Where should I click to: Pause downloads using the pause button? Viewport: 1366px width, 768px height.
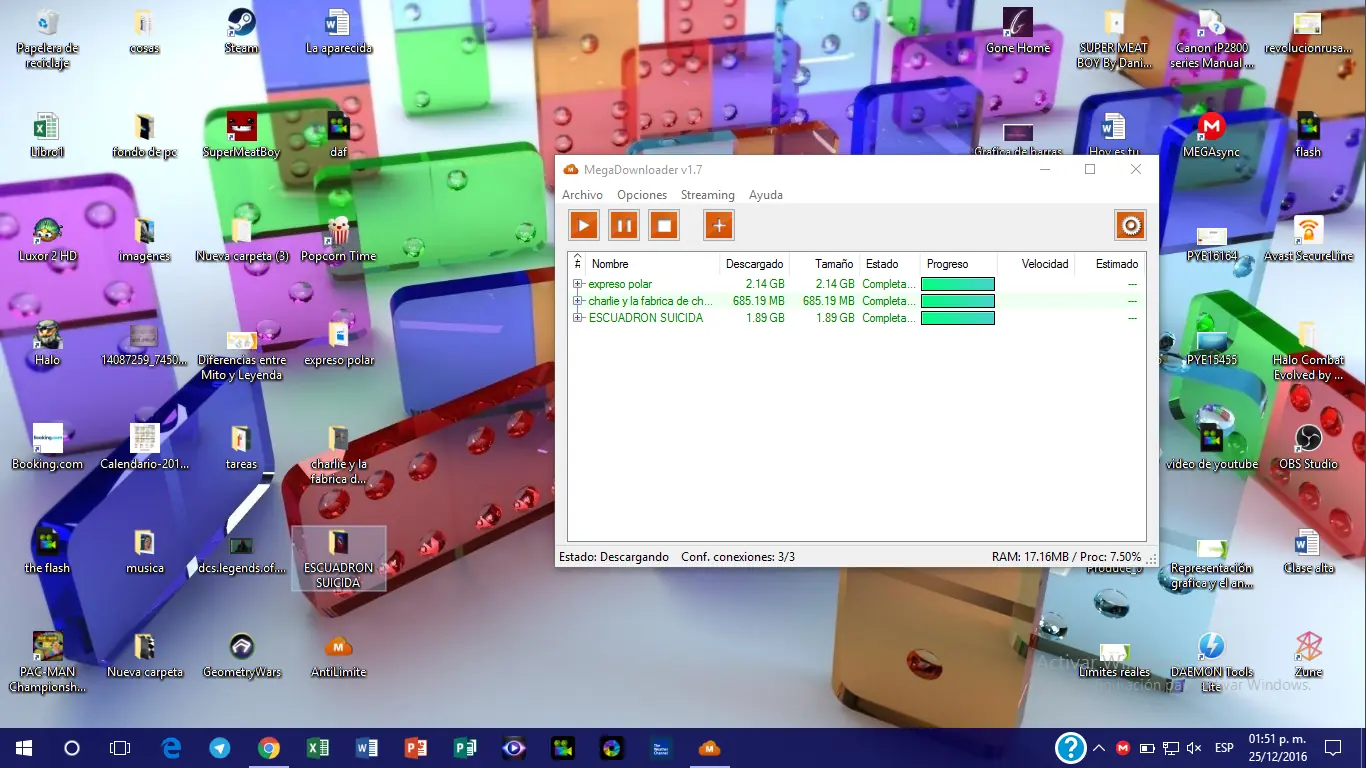pyautogui.click(x=624, y=225)
